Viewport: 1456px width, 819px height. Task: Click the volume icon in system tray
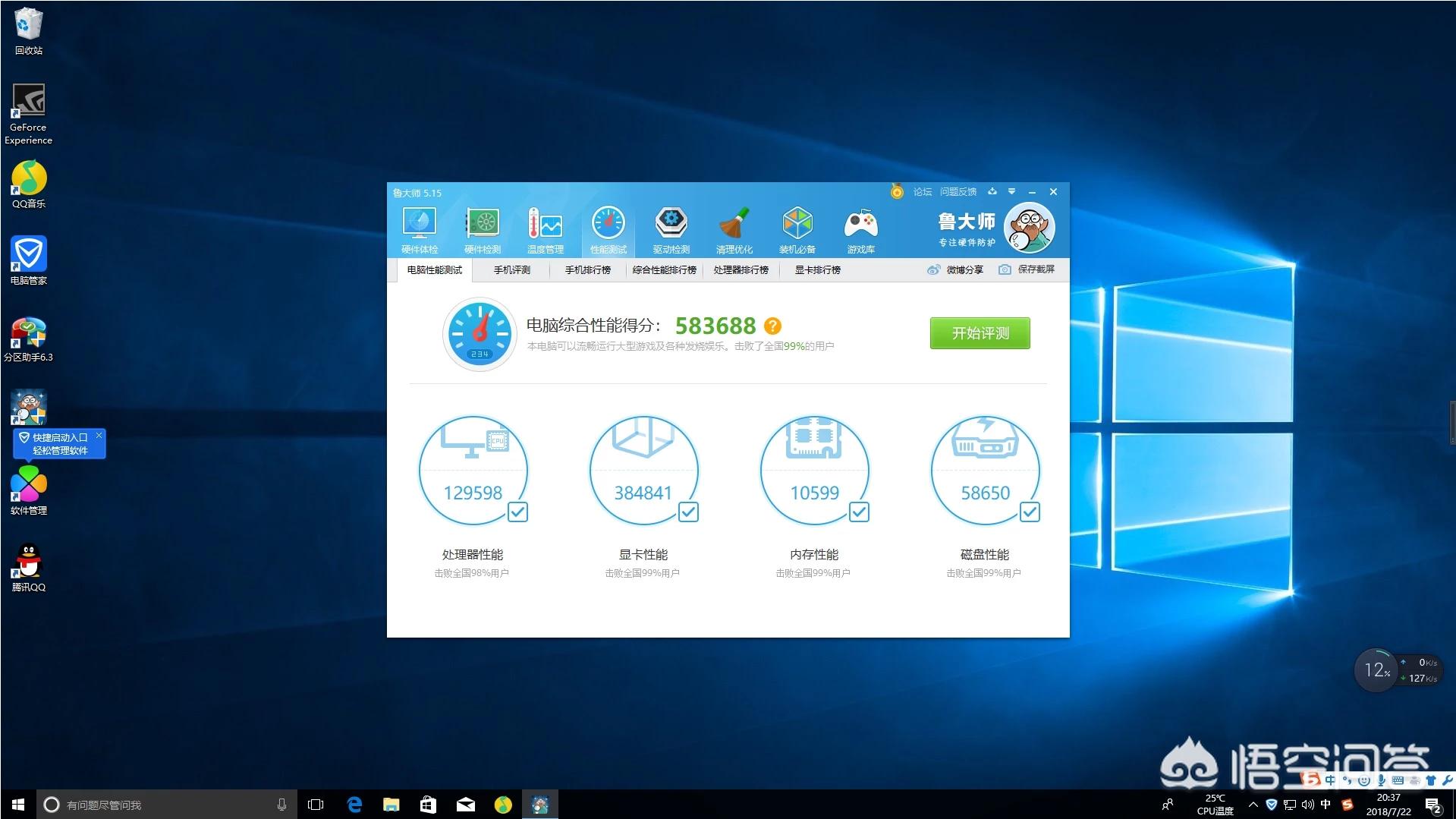(1307, 805)
